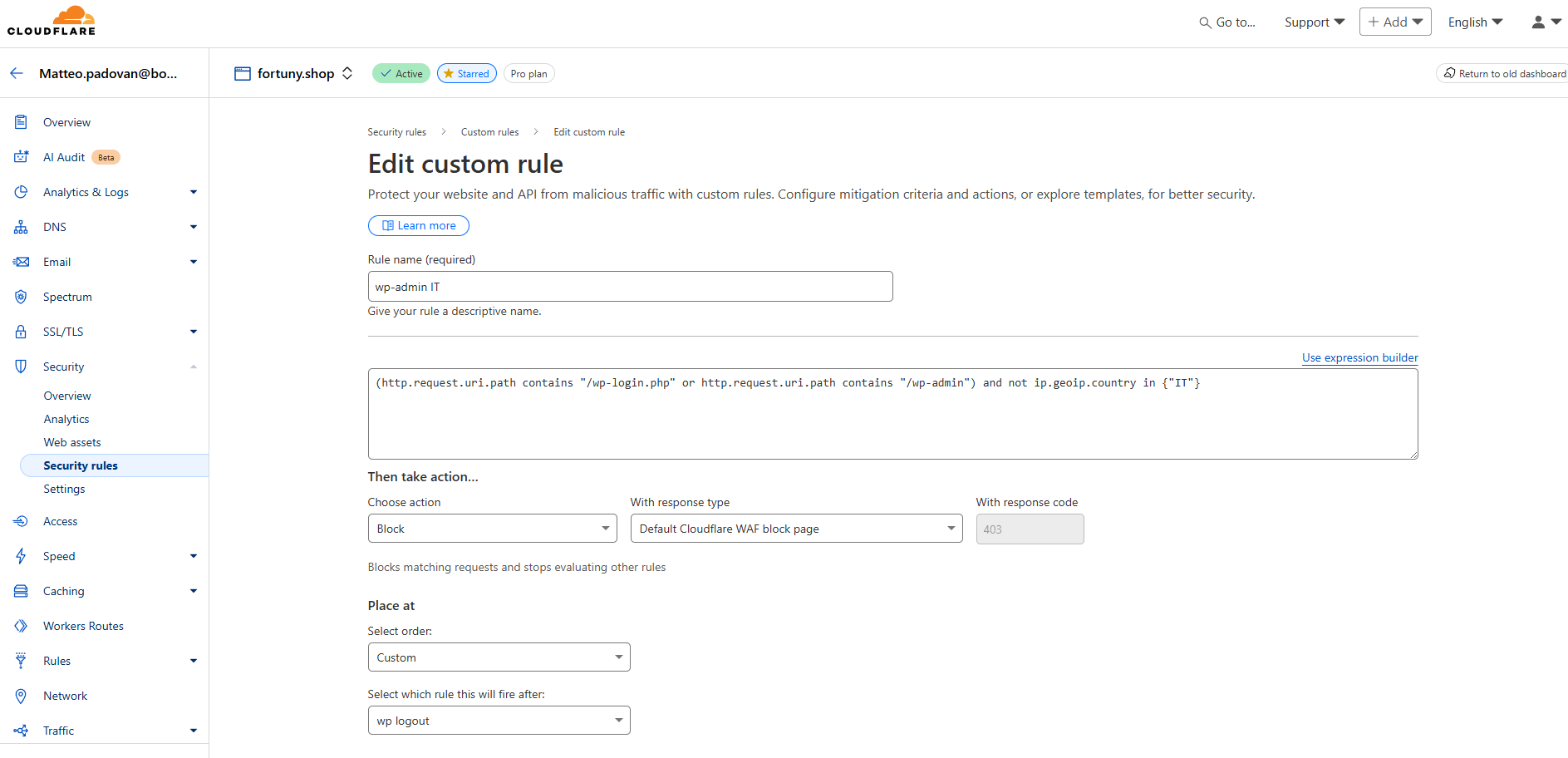Select Security rules sub-item
This screenshot has height=758, width=1568.
(115, 465)
